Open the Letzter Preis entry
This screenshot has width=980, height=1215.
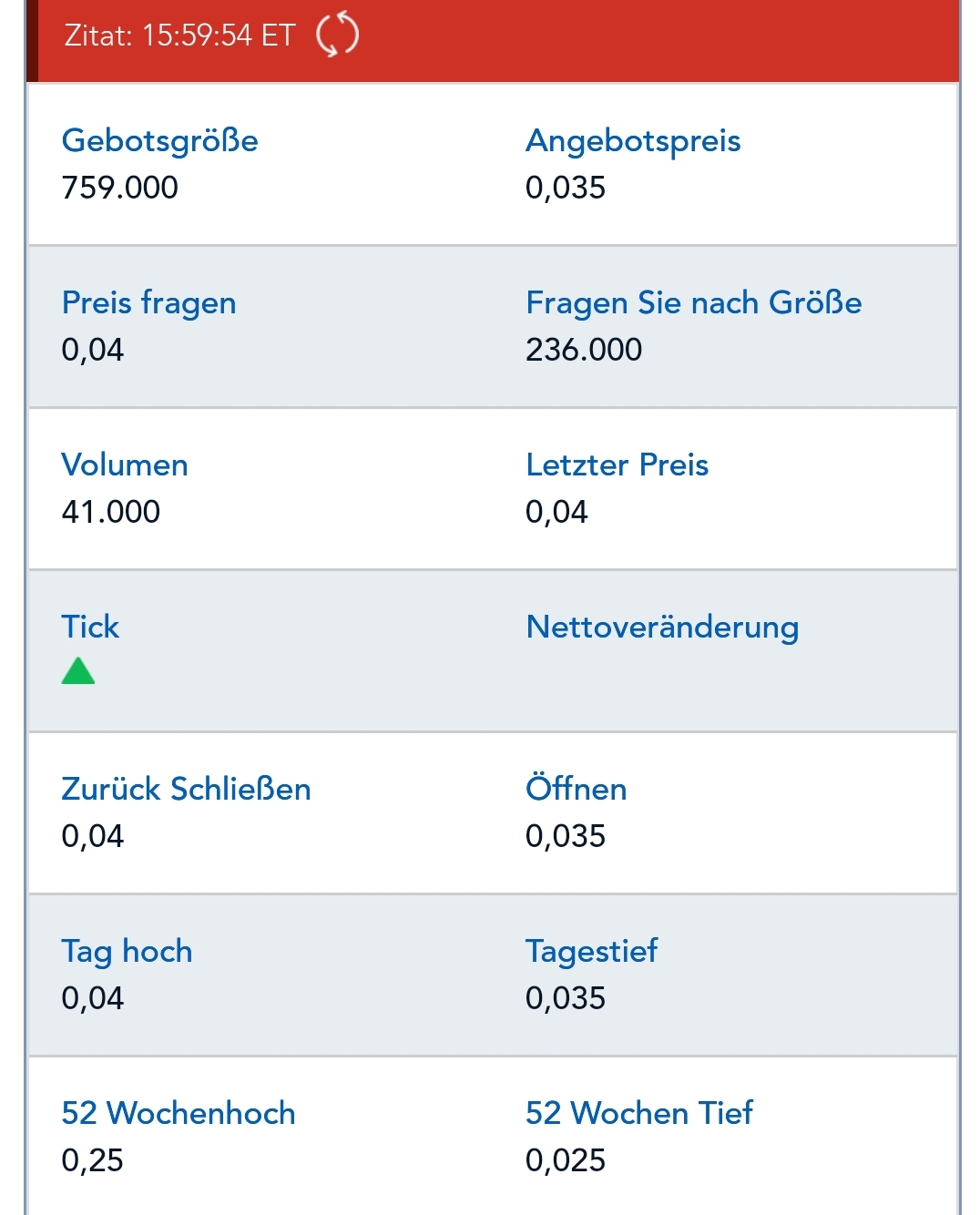[617, 465]
